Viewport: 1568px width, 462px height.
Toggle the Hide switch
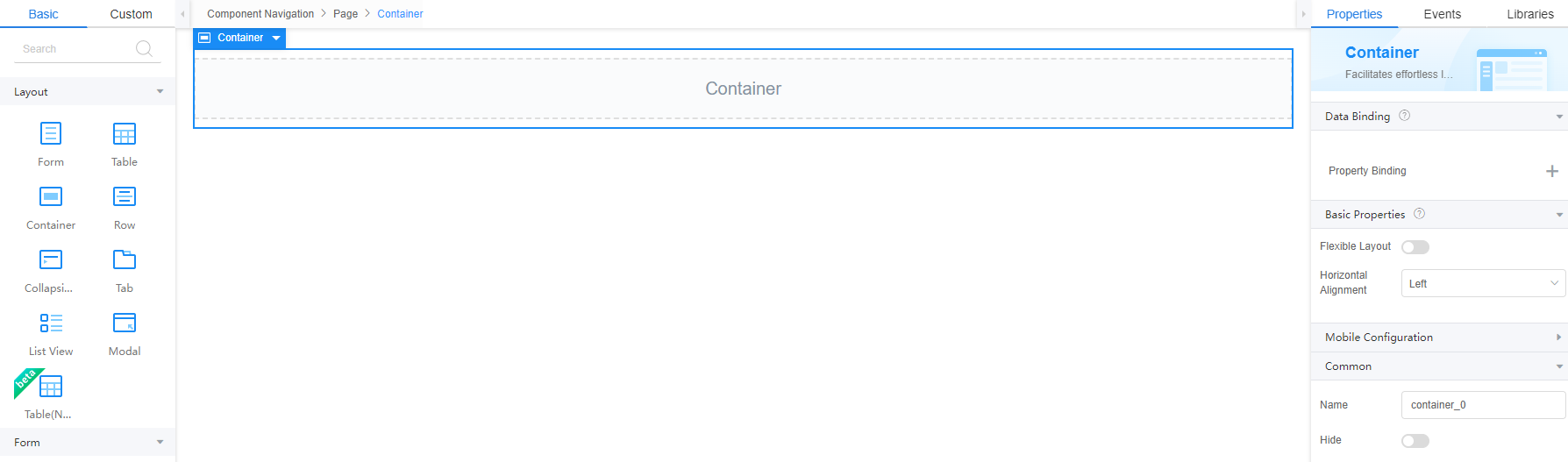[1415, 441]
